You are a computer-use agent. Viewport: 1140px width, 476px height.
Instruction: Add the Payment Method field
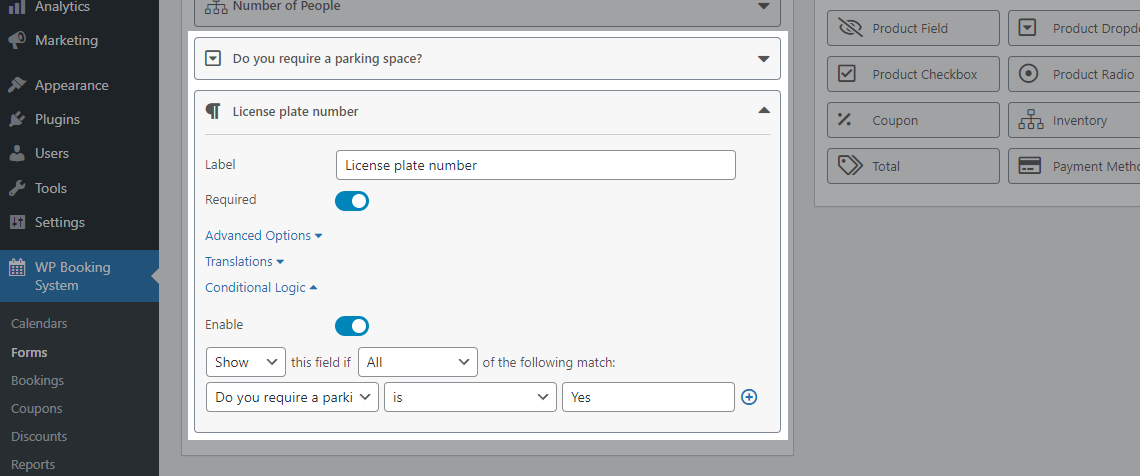tap(1074, 166)
